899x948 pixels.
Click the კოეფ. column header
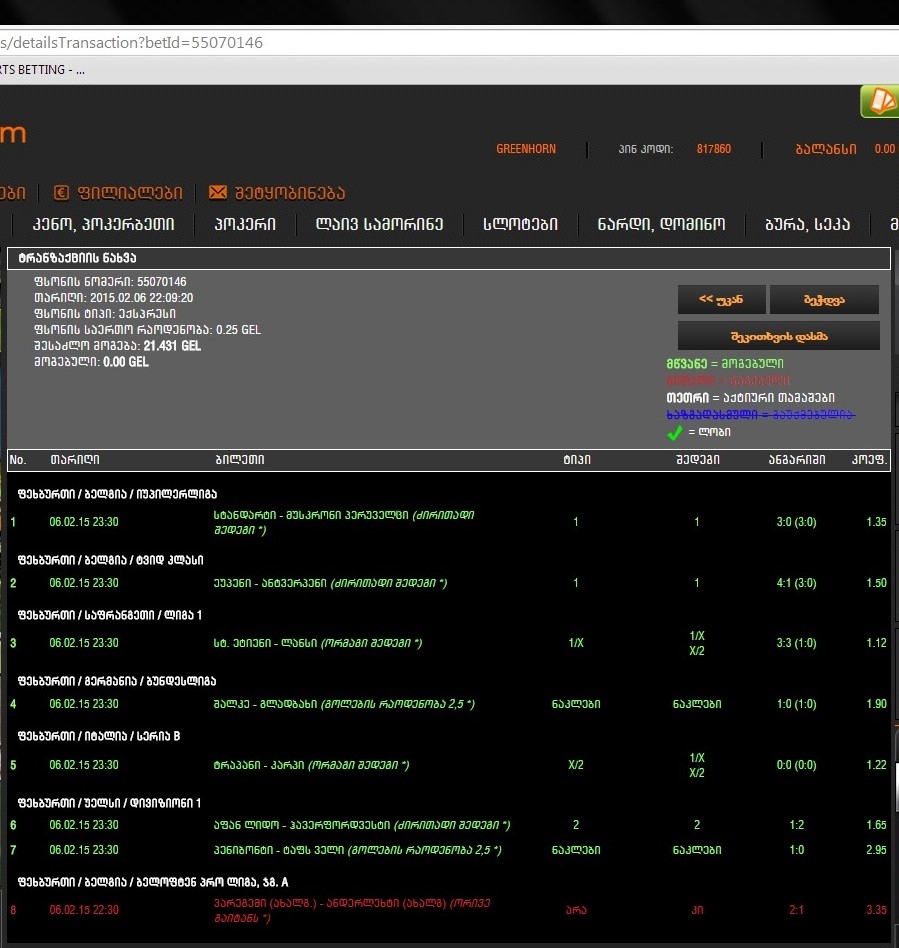coord(875,460)
